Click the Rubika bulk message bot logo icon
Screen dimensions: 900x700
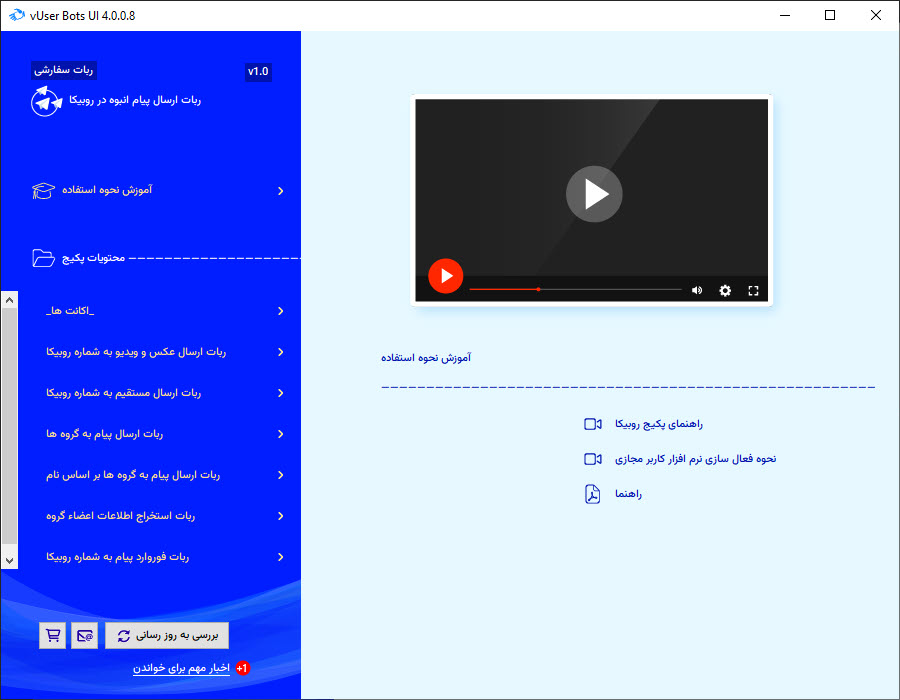(x=46, y=102)
